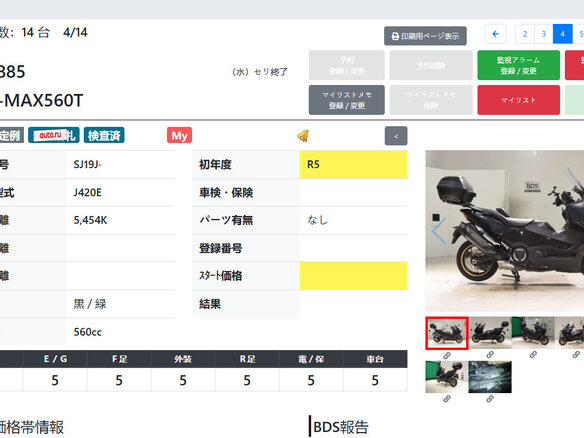
Task: Go to previous page with left arrow
Action: (495, 34)
